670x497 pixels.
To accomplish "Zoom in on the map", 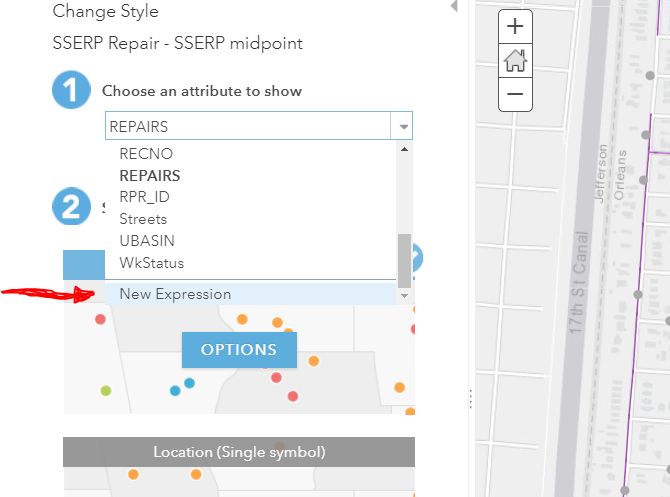I will click(x=515, y=27).
